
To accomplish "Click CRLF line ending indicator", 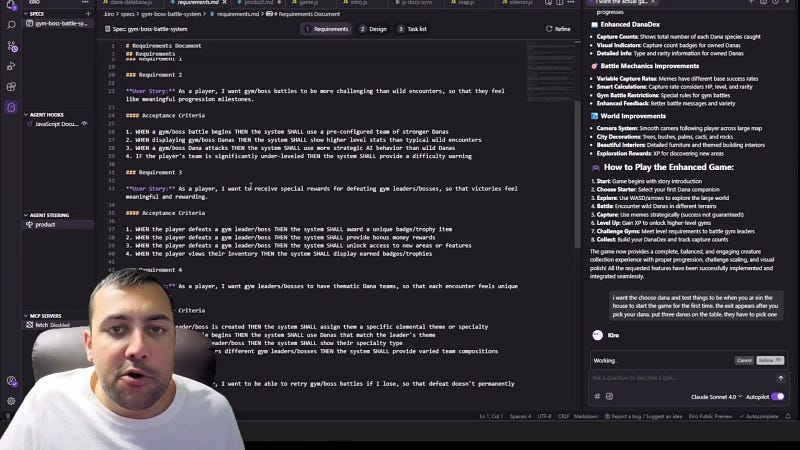I will pos(563,416).
